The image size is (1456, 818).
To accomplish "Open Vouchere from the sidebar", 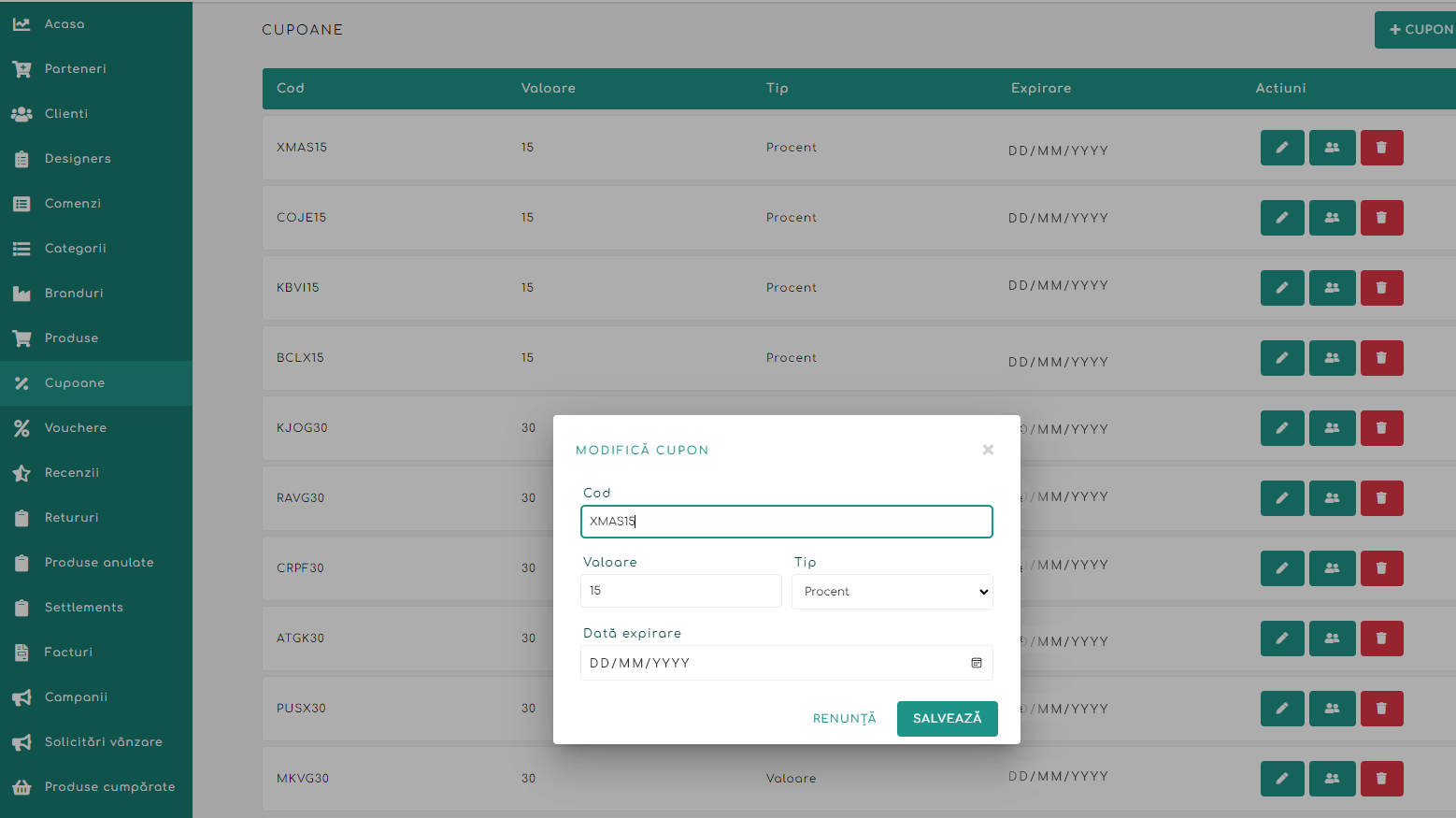I will [x=75, y=428].
